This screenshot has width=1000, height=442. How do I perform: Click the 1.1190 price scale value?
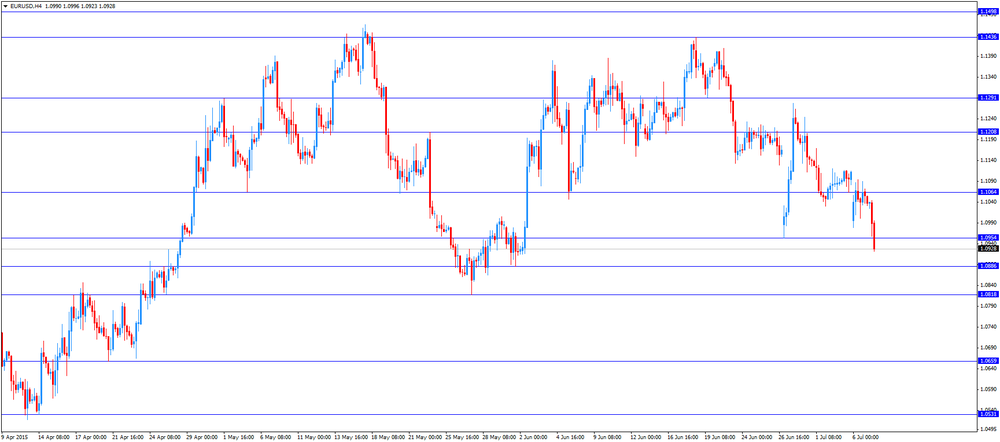[989, 139]
